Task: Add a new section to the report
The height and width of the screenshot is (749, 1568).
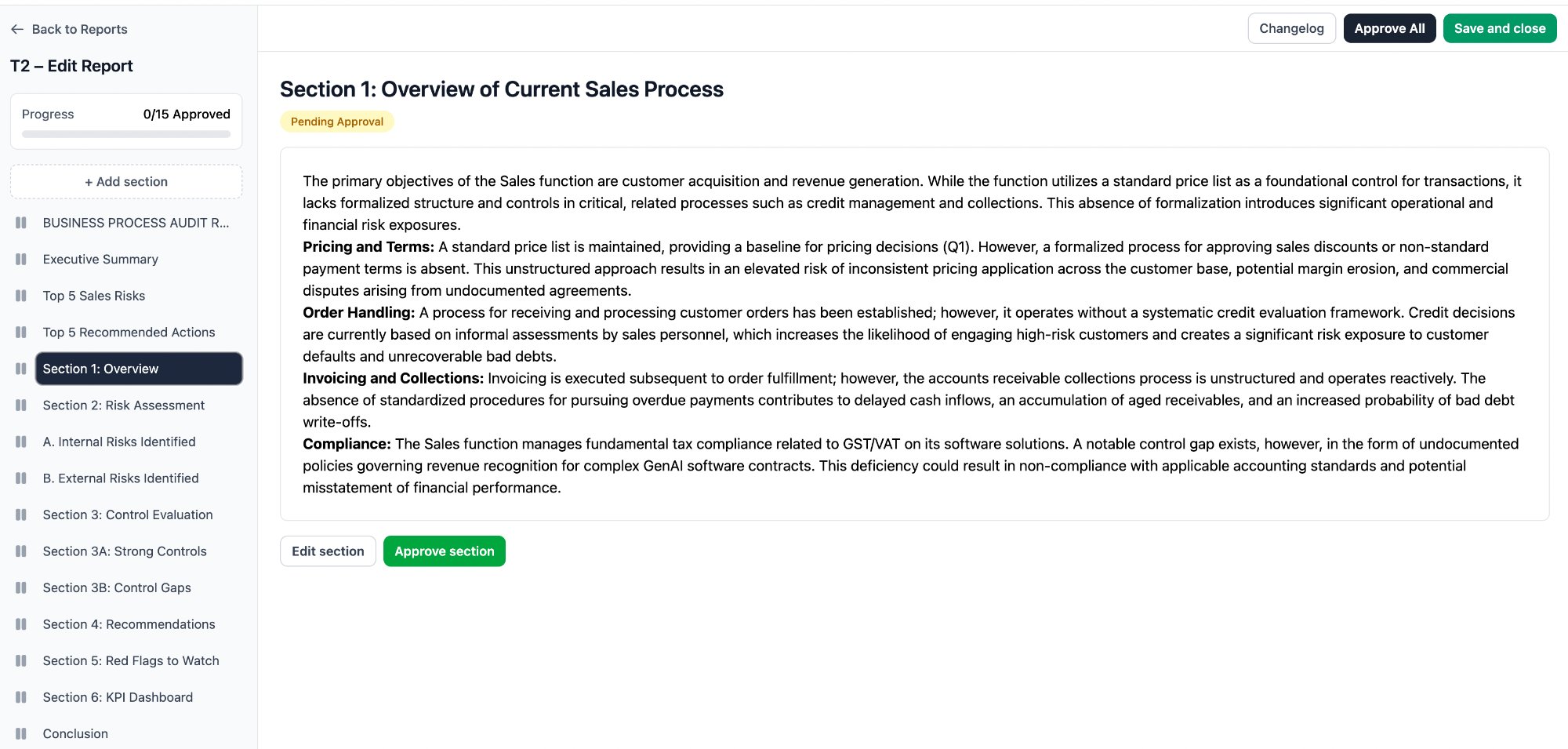Action: coord(125,181)
